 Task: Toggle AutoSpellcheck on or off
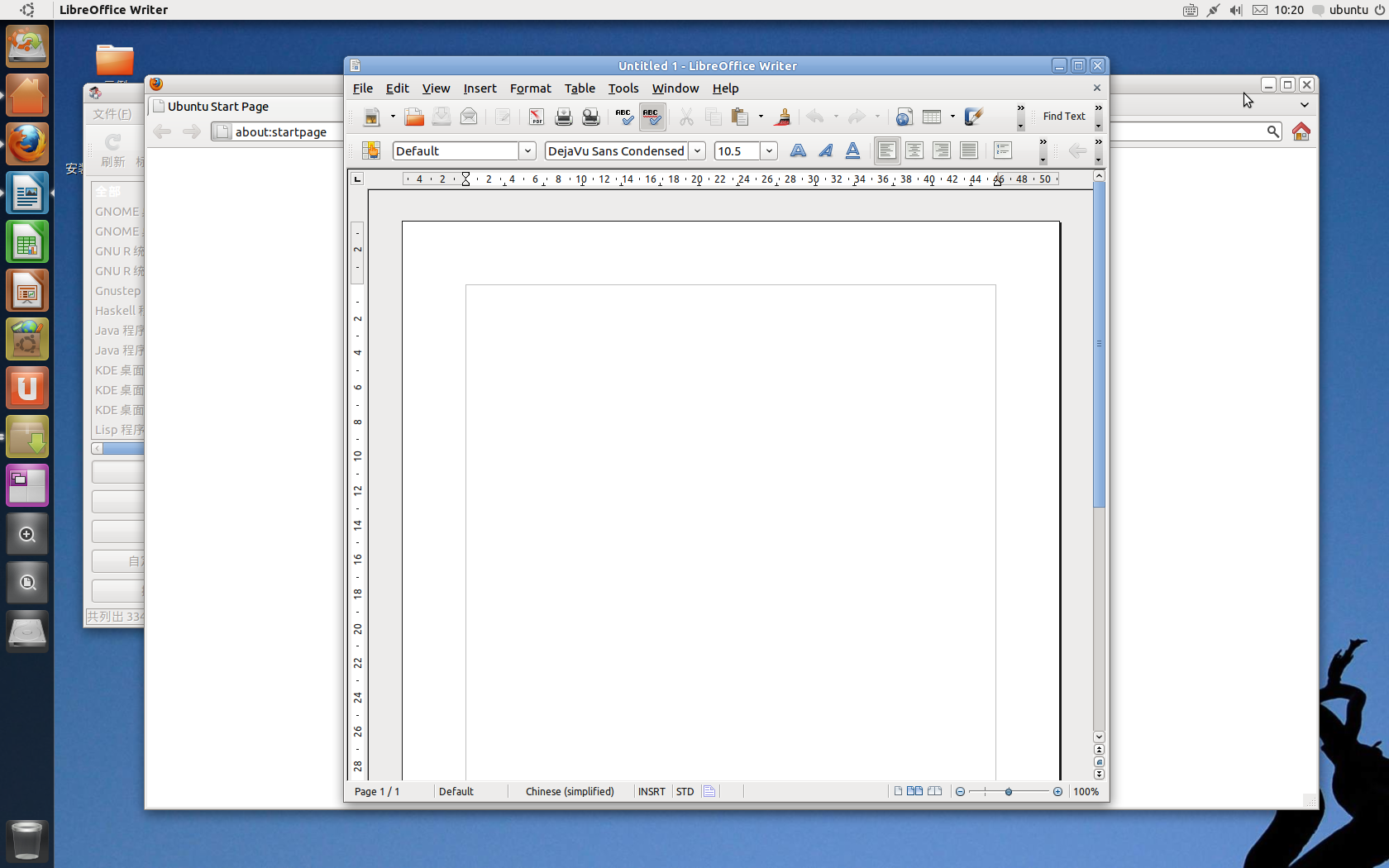652,117
